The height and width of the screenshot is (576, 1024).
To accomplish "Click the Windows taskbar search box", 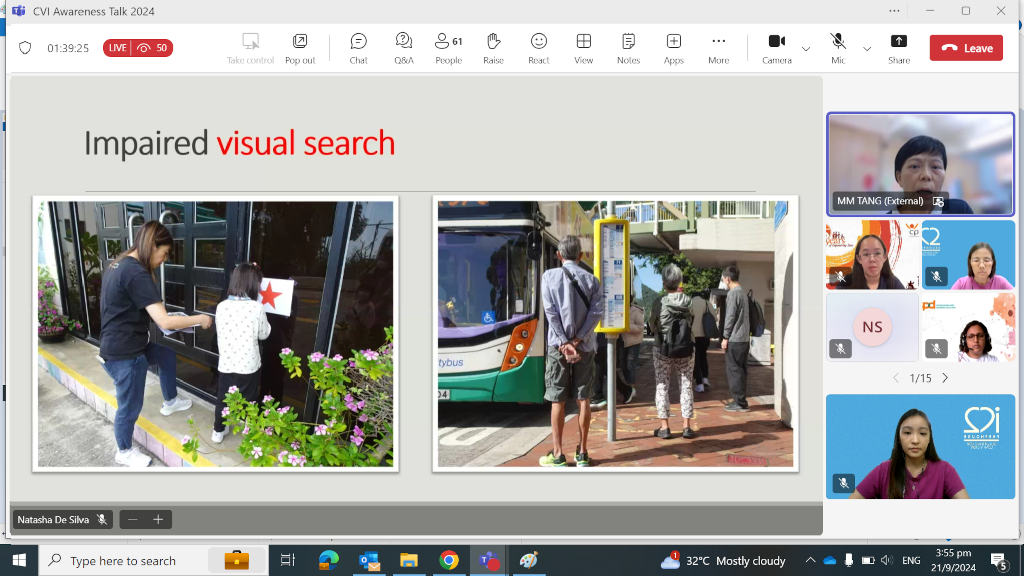I will (123, 561).
